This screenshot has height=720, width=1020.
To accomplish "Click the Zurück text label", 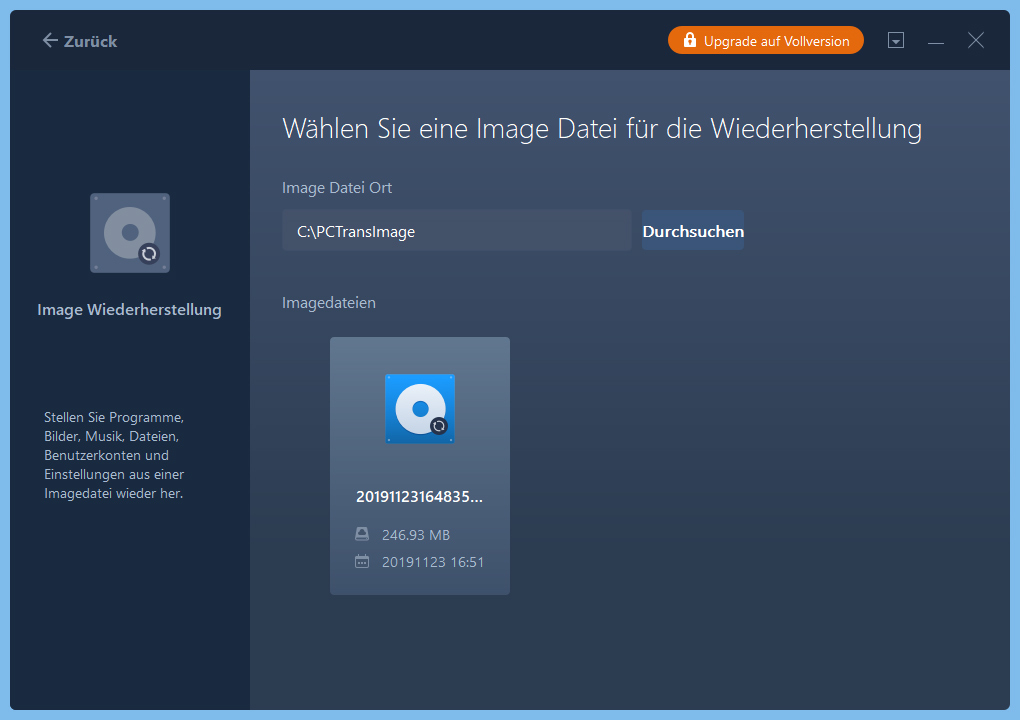I will [90, 41].
